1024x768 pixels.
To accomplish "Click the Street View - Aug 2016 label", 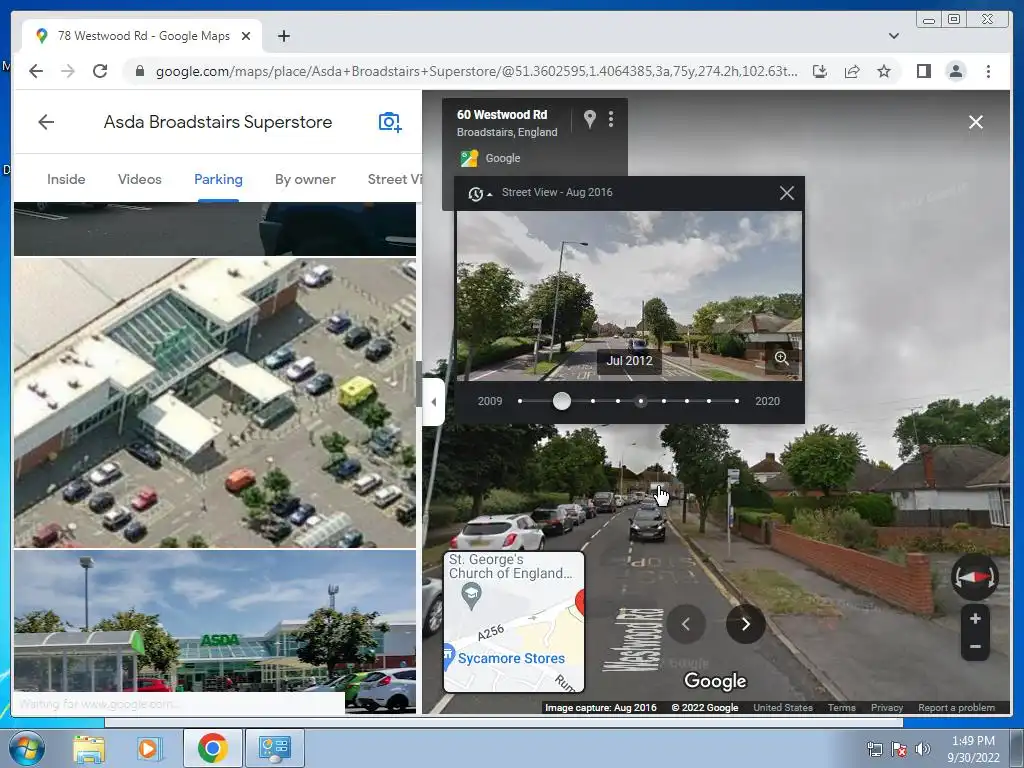I will tap(557, 192).
